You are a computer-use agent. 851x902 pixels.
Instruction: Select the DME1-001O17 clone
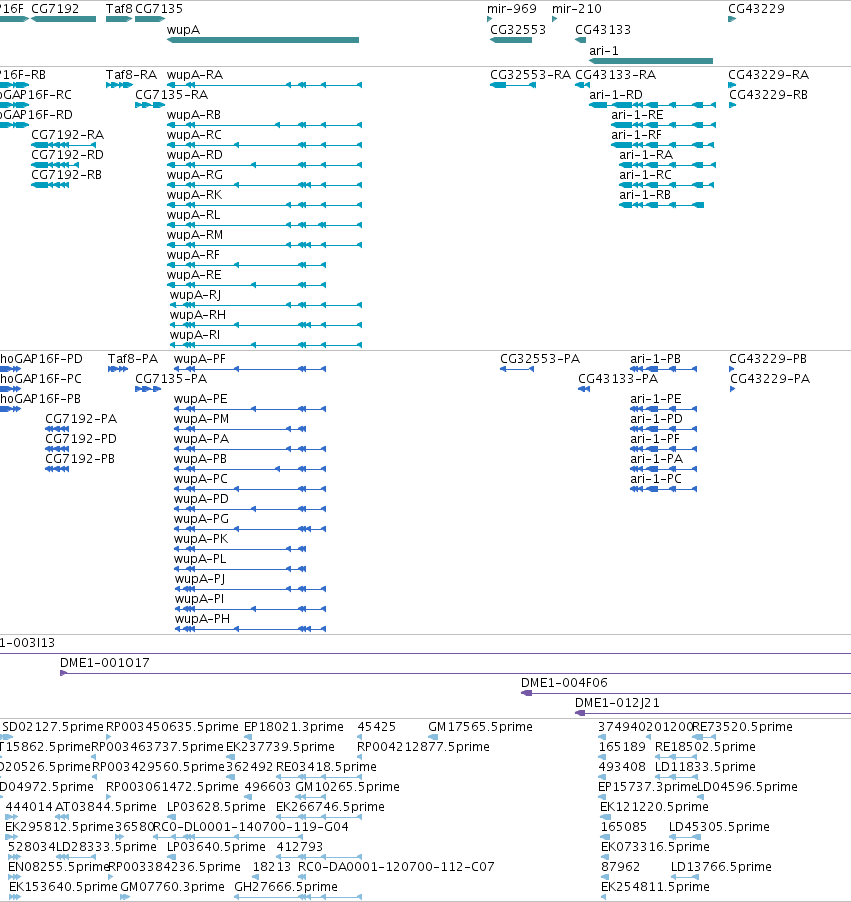(x=105, y=662)
